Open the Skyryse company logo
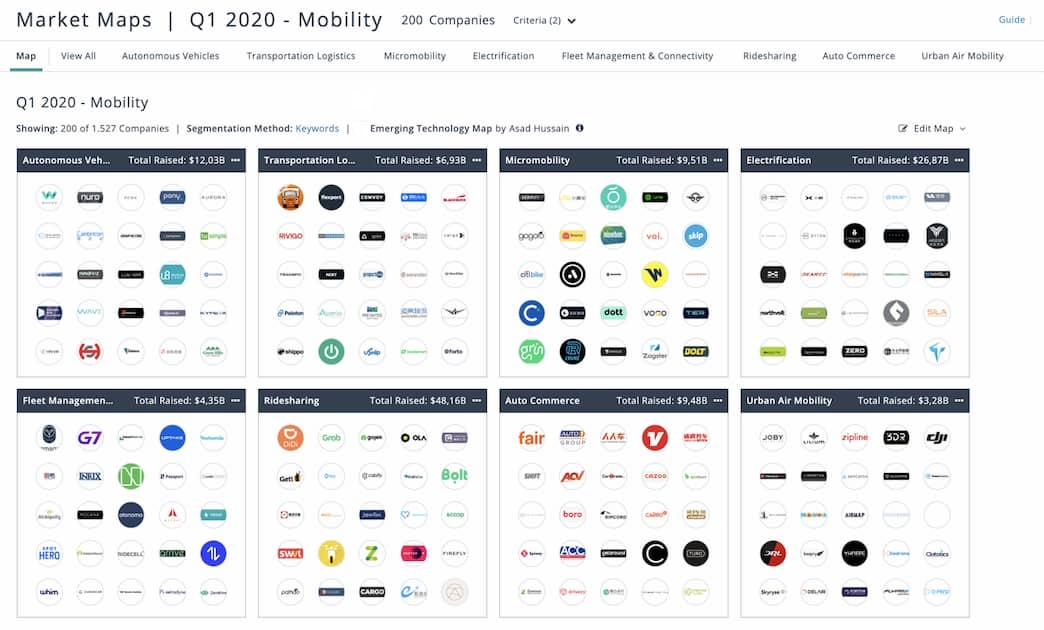Viewport: 1044px width, 630px height. point(772,592)
